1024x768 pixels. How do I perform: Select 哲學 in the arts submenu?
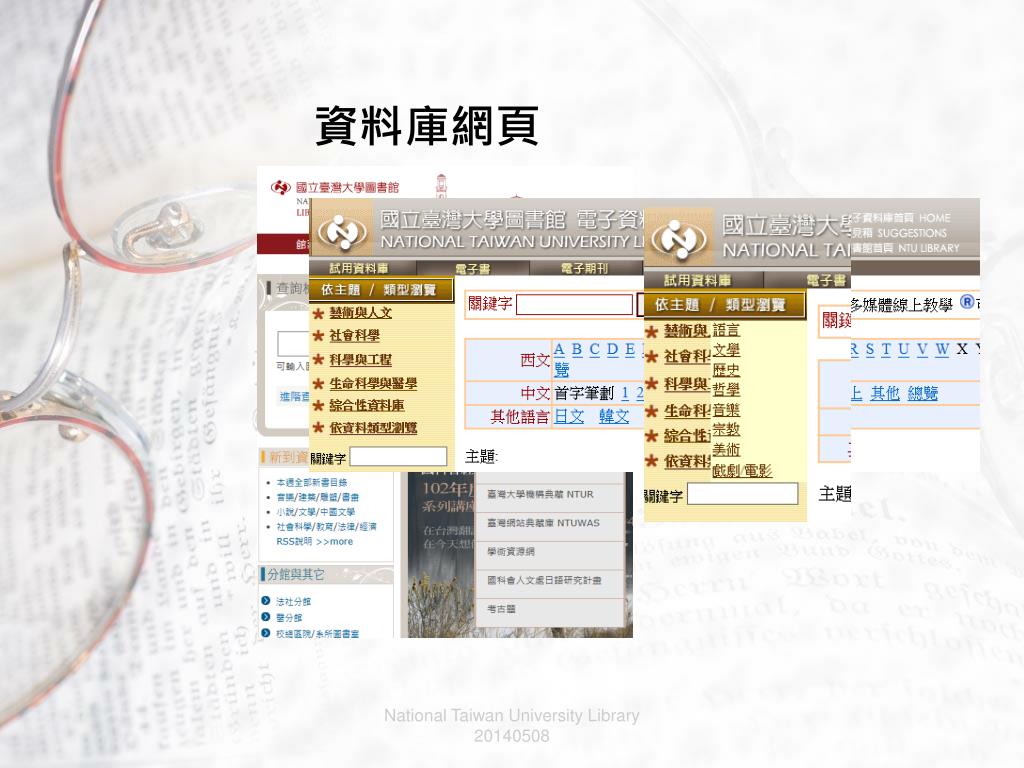click(x=726, y=390)
